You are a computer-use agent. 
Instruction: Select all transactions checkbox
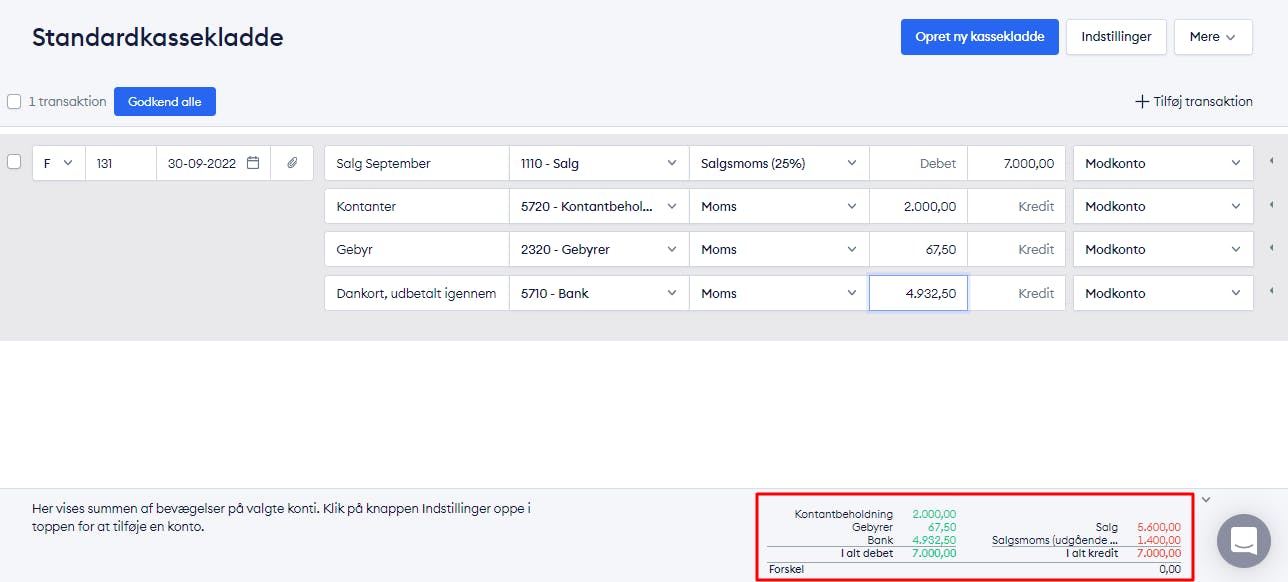[x=14, y=101]
